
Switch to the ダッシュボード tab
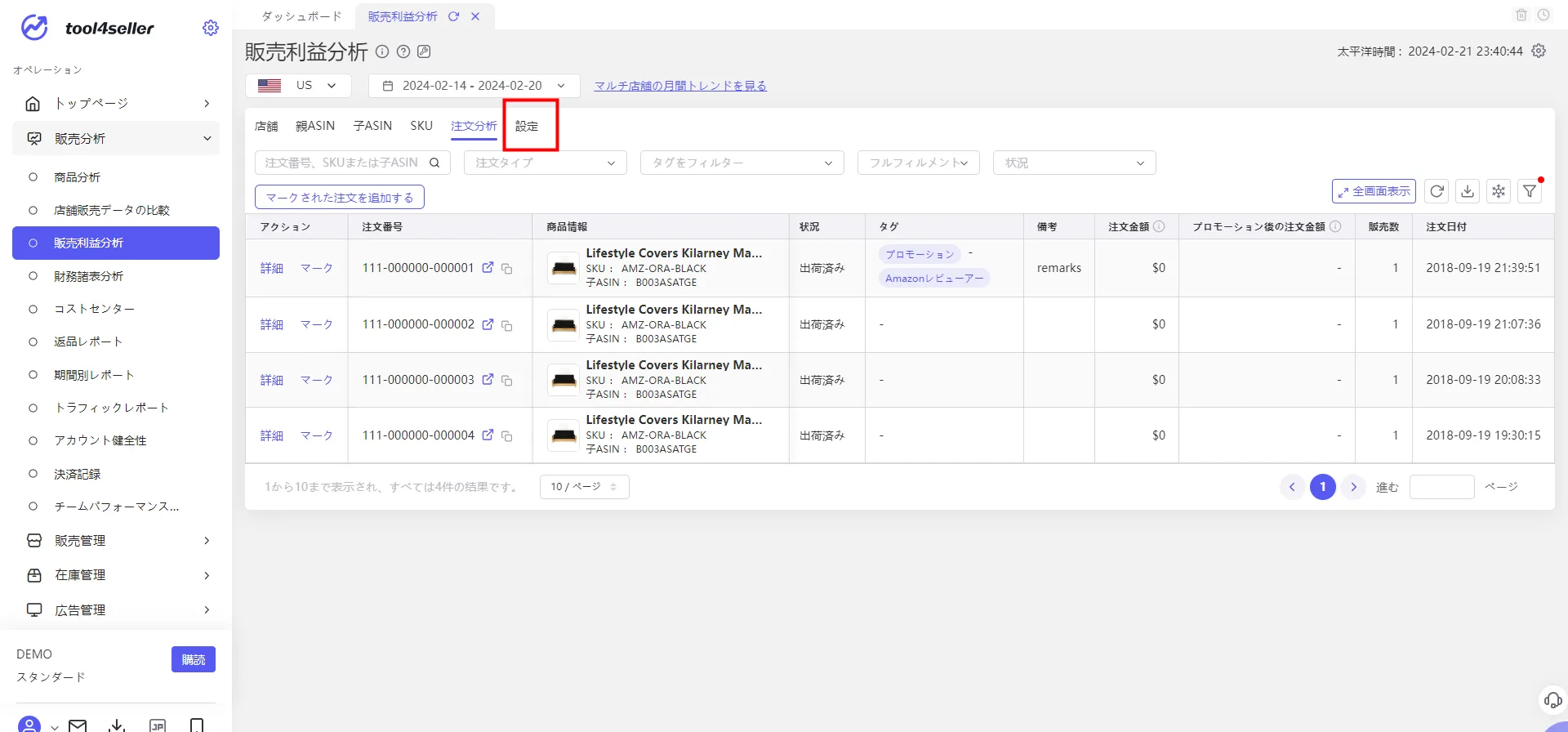pos(301,16)
